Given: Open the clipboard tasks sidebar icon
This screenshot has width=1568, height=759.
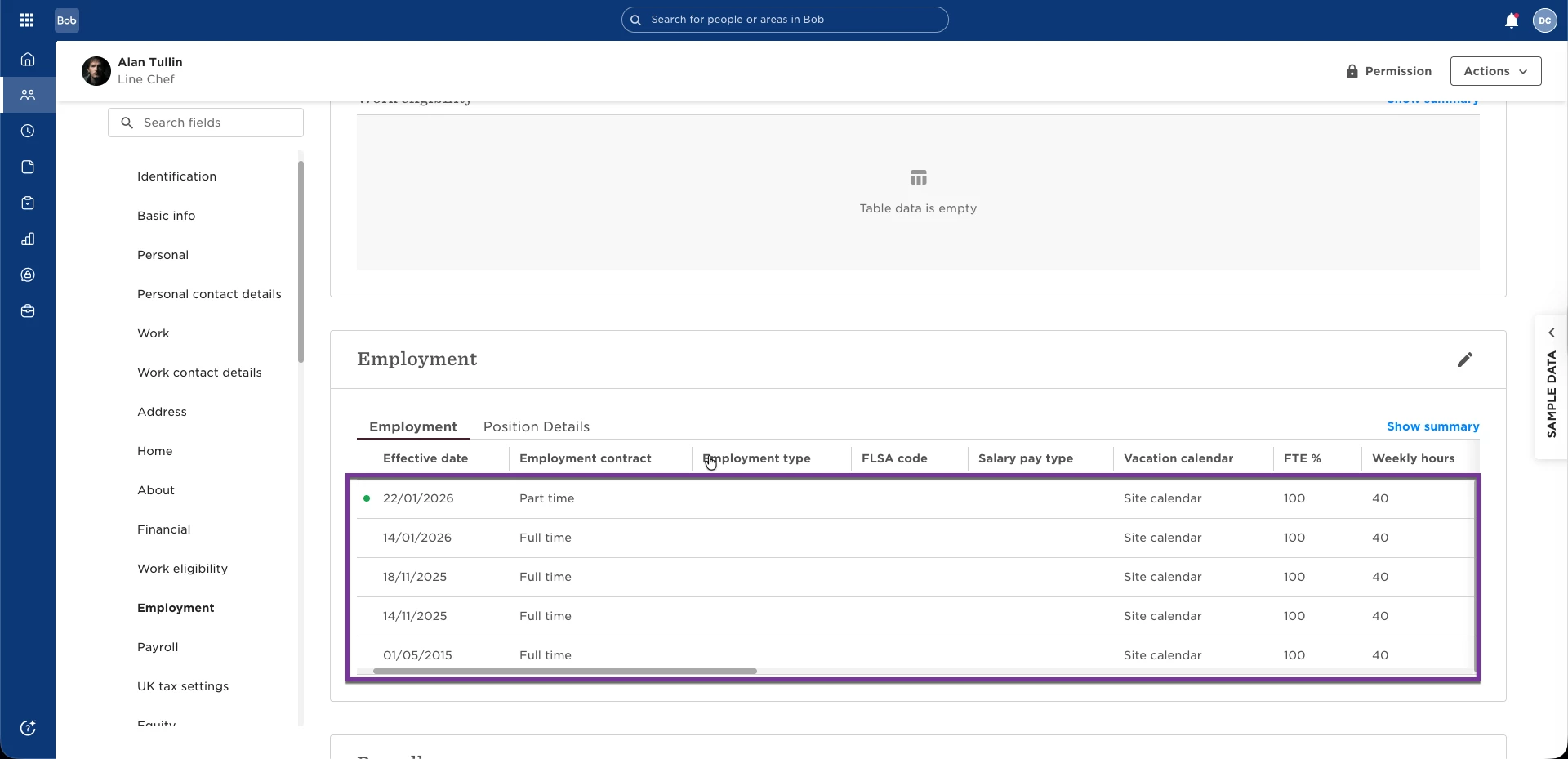Looking at the screenshot, I should point(28,203).
